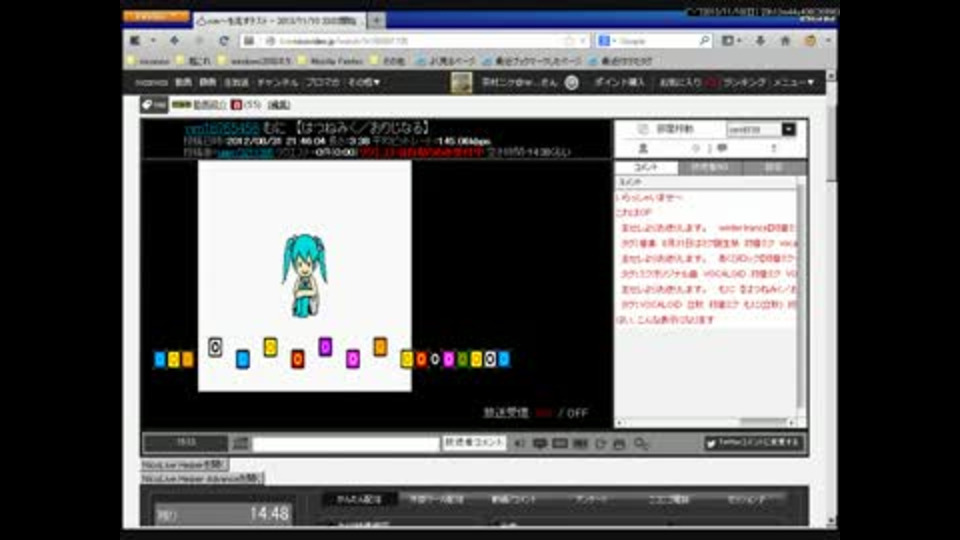Select the アンケート tab in the lower panel
Image resolution: width=960 pixels, height=540 pixels.
(x=591, y=500)
